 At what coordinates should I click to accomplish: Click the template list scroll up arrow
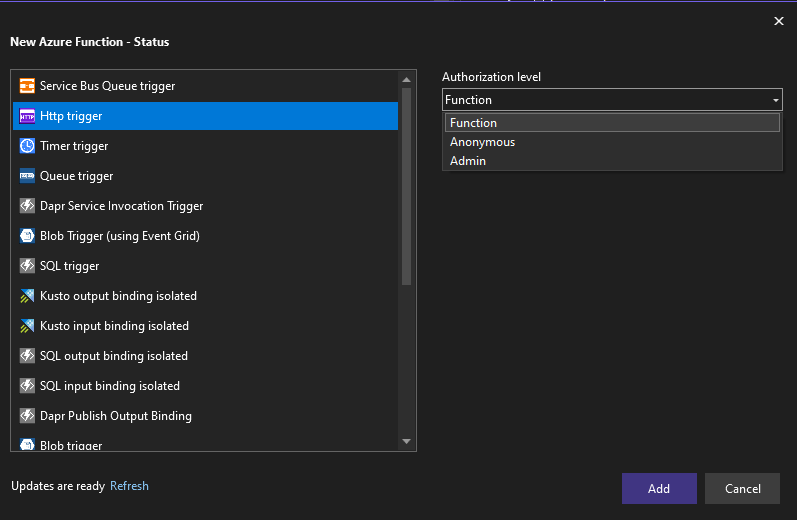click(406, 80)
